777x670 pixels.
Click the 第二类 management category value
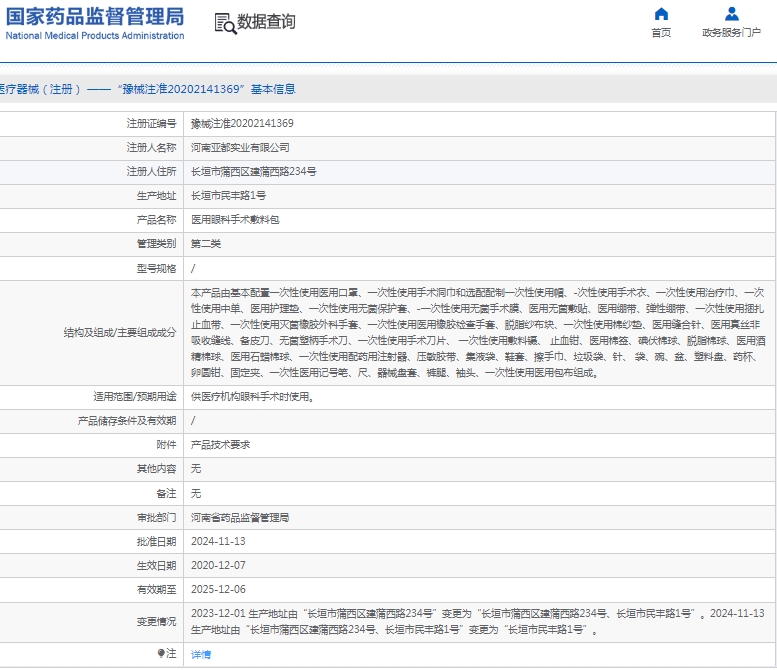click(x=206, y=244)
